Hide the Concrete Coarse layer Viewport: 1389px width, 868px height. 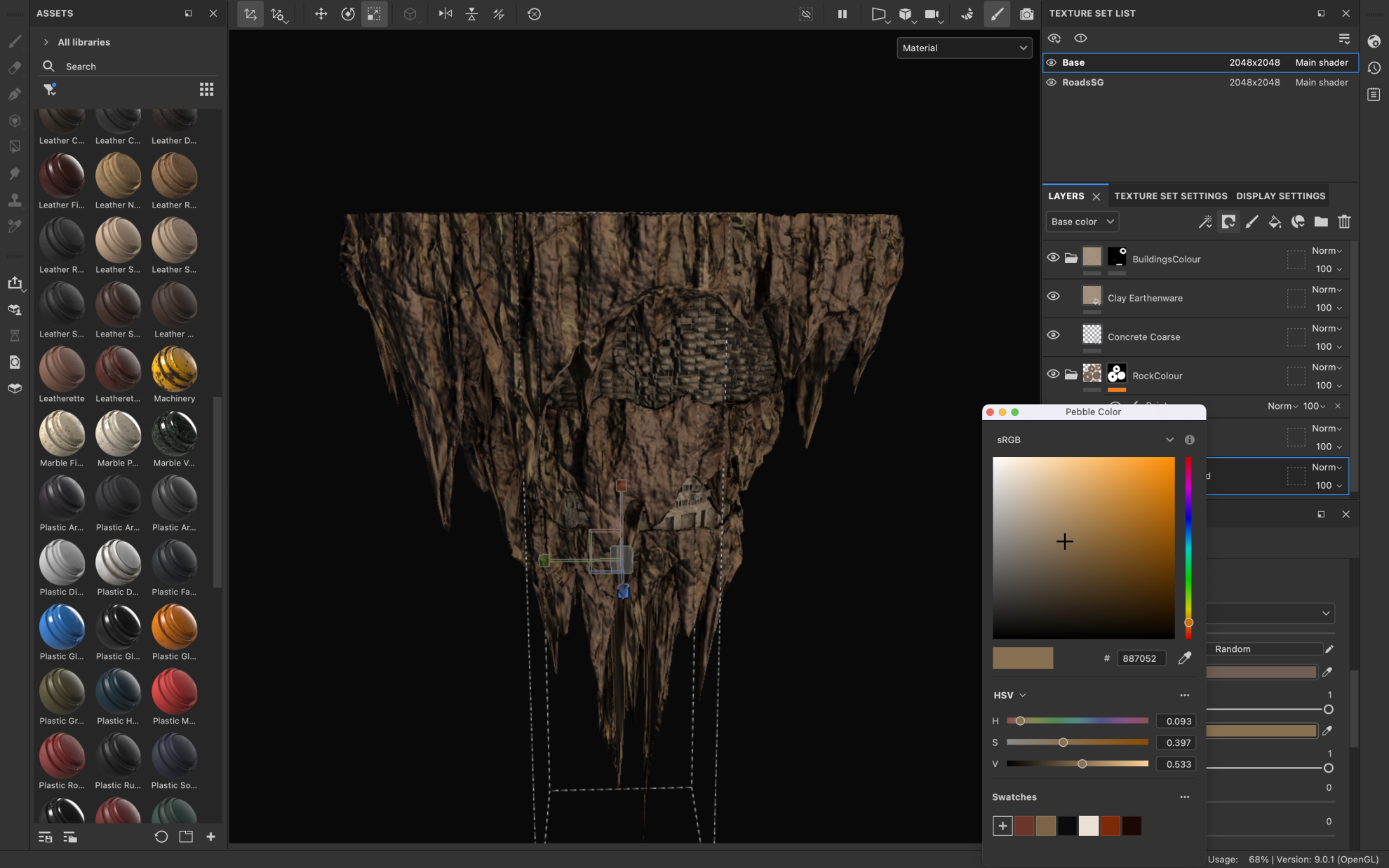(1053, 335)
